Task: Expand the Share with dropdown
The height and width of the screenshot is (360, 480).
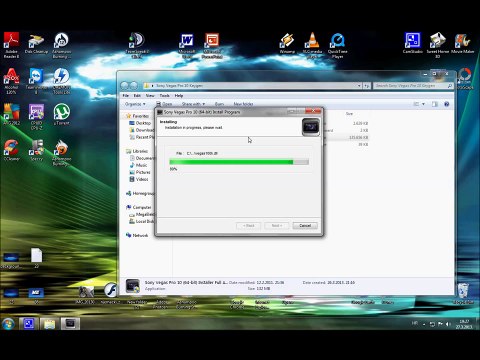Action: pyautogui.click(x=193, y=104)
